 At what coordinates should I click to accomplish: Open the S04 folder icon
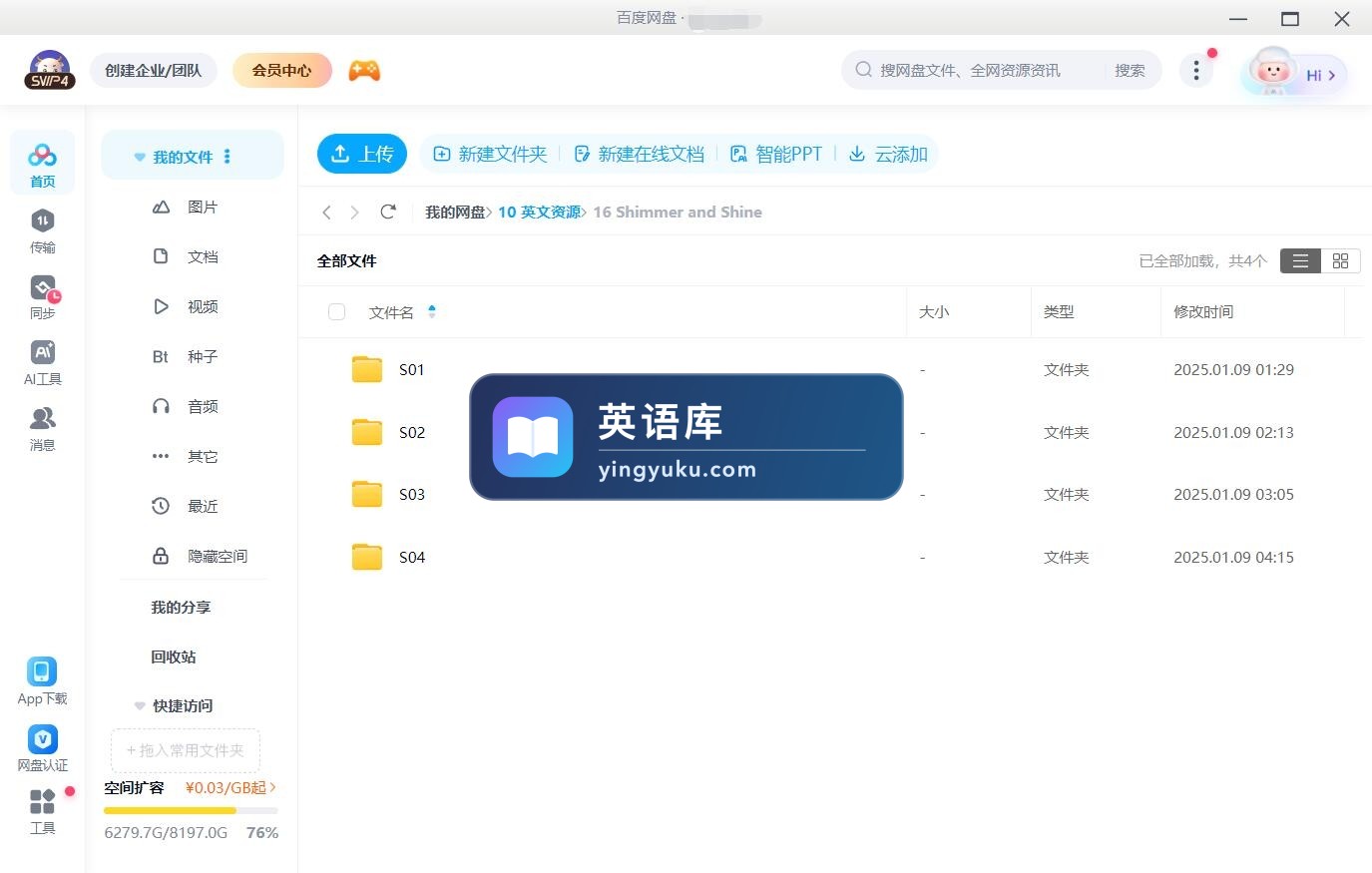pos(367,557)
